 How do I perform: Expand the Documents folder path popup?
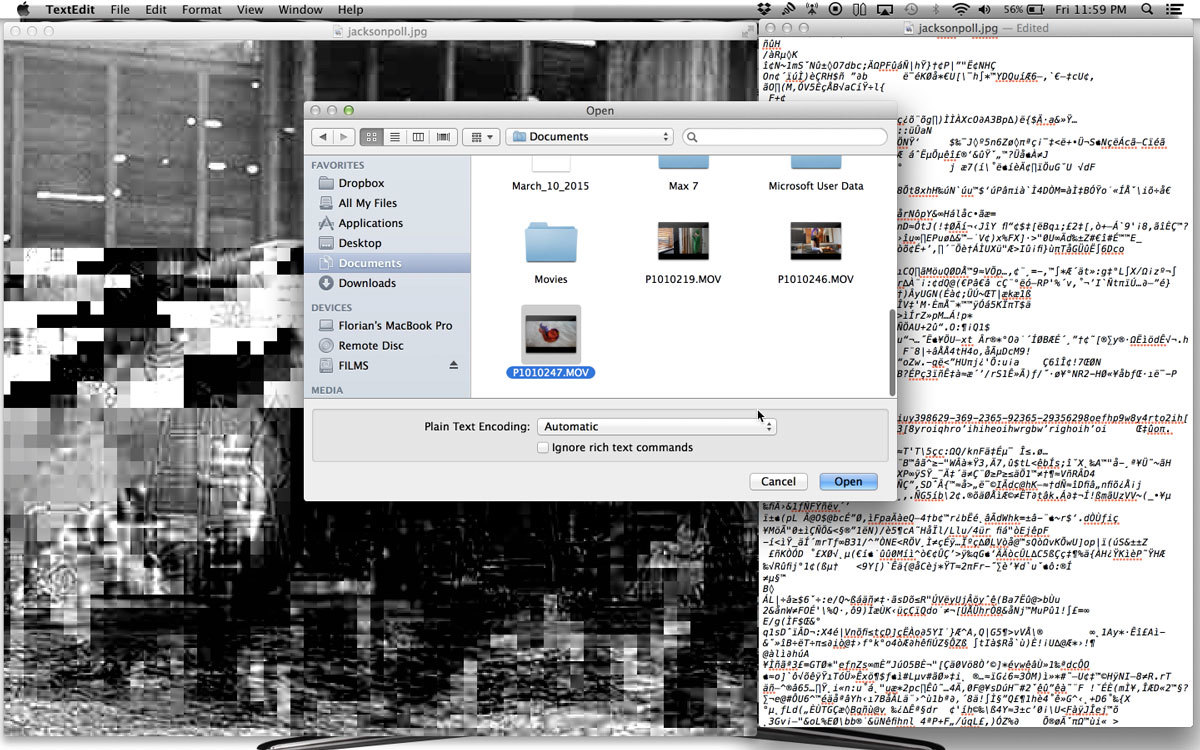589,136
